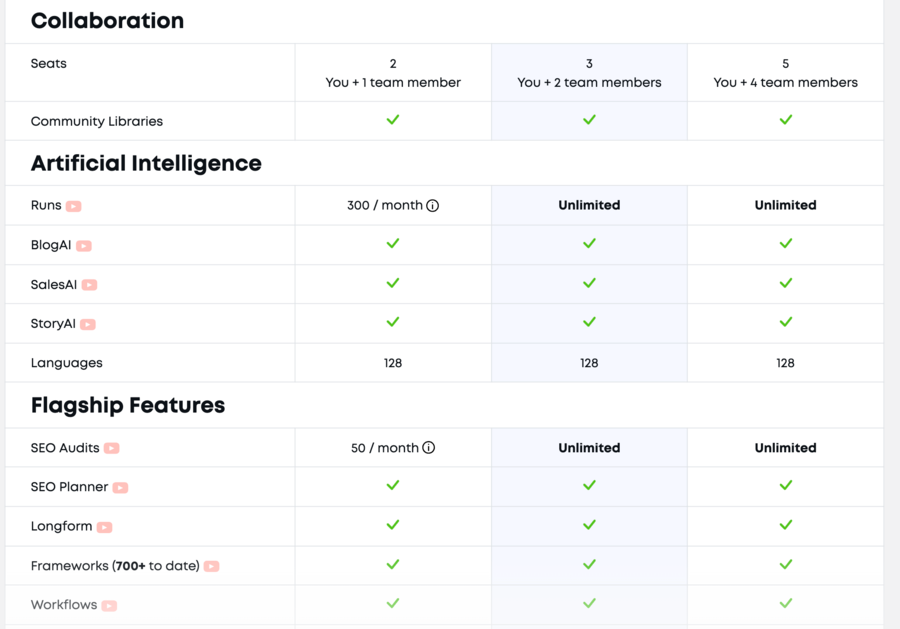Open the Frameworks tutorial video icon
Viewport: 900px width, 629px height.
[x=211, y=565]
